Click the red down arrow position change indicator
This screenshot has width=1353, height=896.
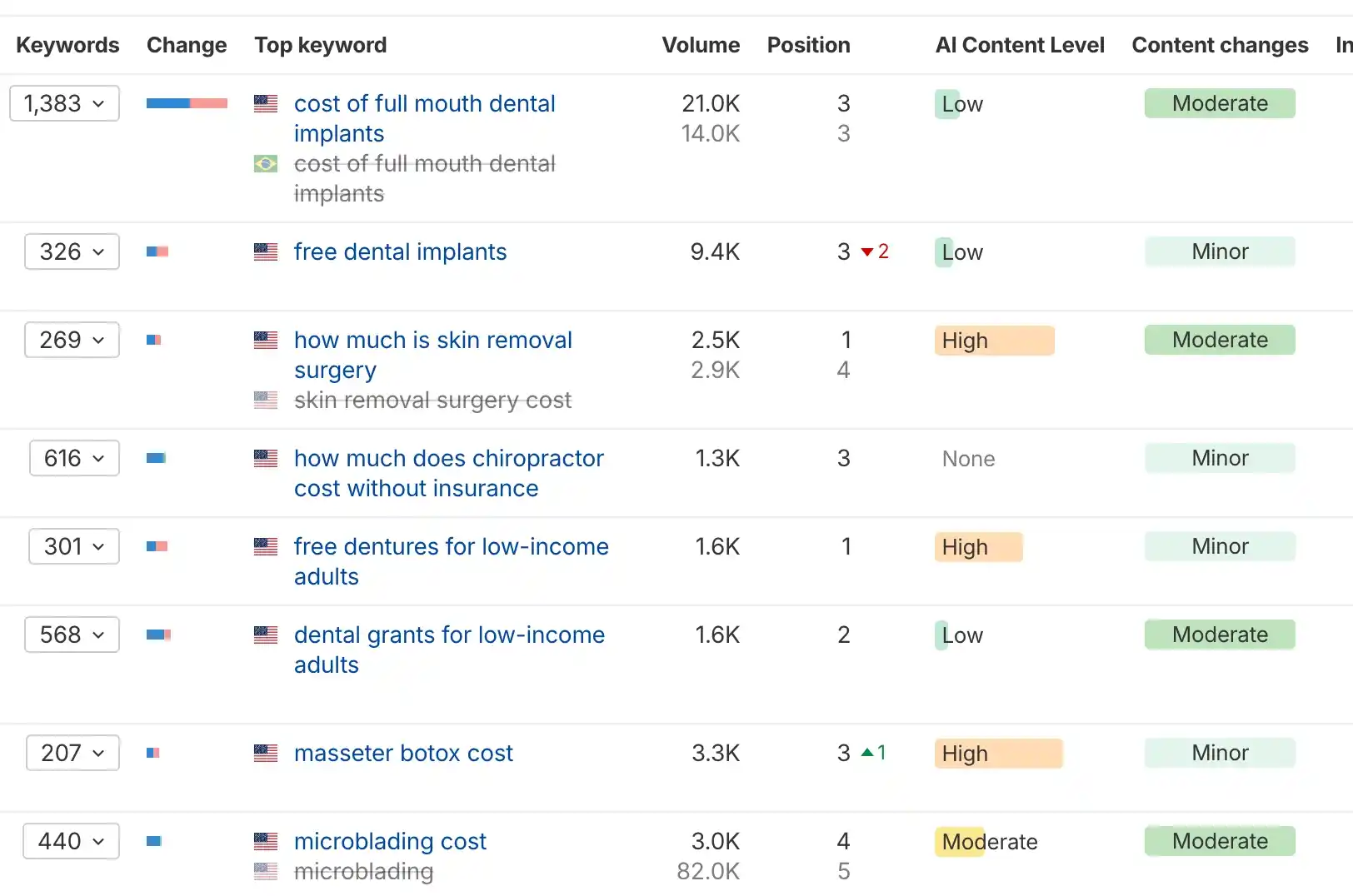point(867,251)
